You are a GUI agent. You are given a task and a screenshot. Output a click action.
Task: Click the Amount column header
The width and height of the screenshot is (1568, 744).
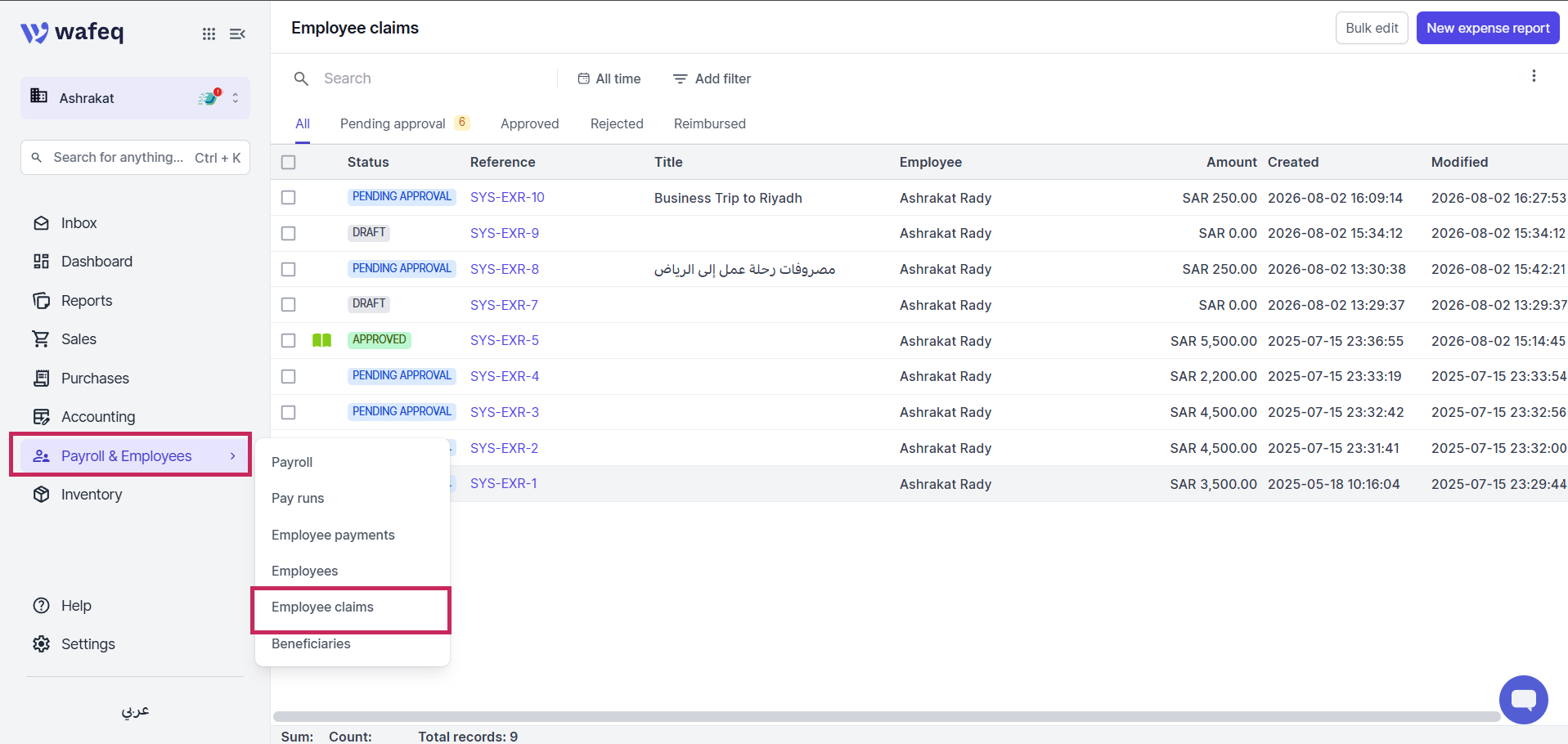pyautogui.click(x=1232, y=162)
